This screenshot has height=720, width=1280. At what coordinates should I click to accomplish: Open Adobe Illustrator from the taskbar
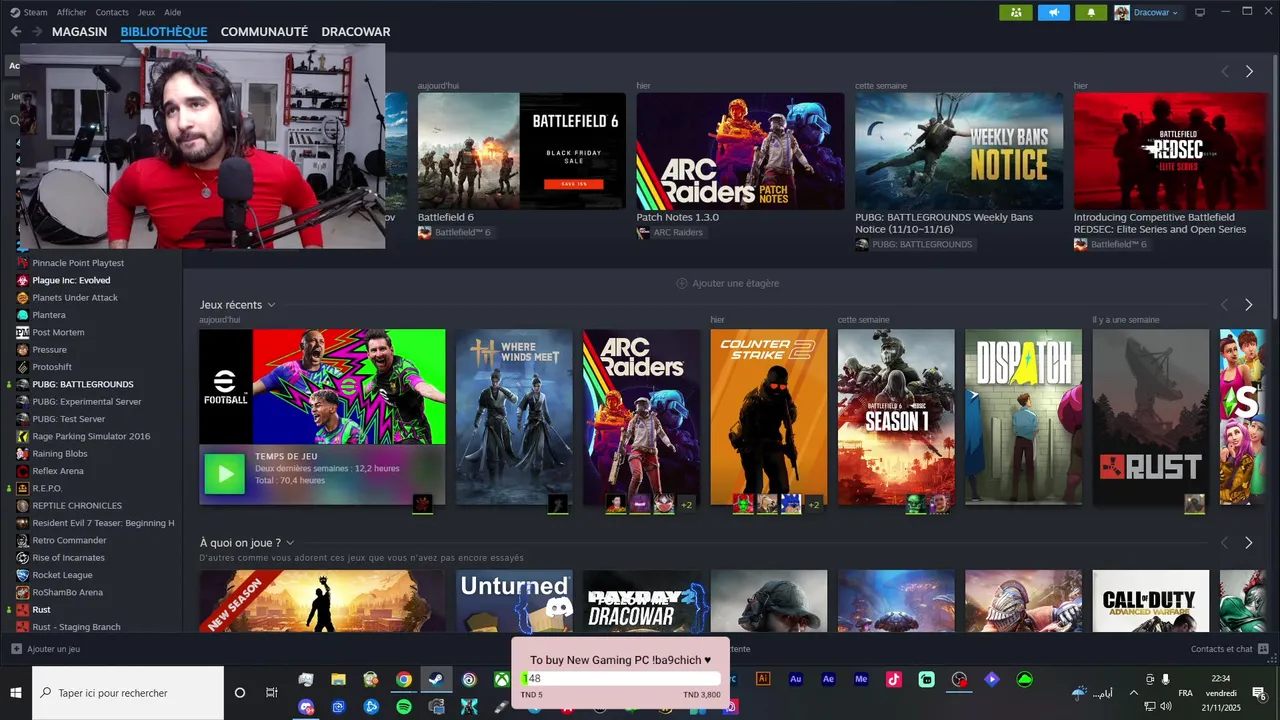(763, 679)
